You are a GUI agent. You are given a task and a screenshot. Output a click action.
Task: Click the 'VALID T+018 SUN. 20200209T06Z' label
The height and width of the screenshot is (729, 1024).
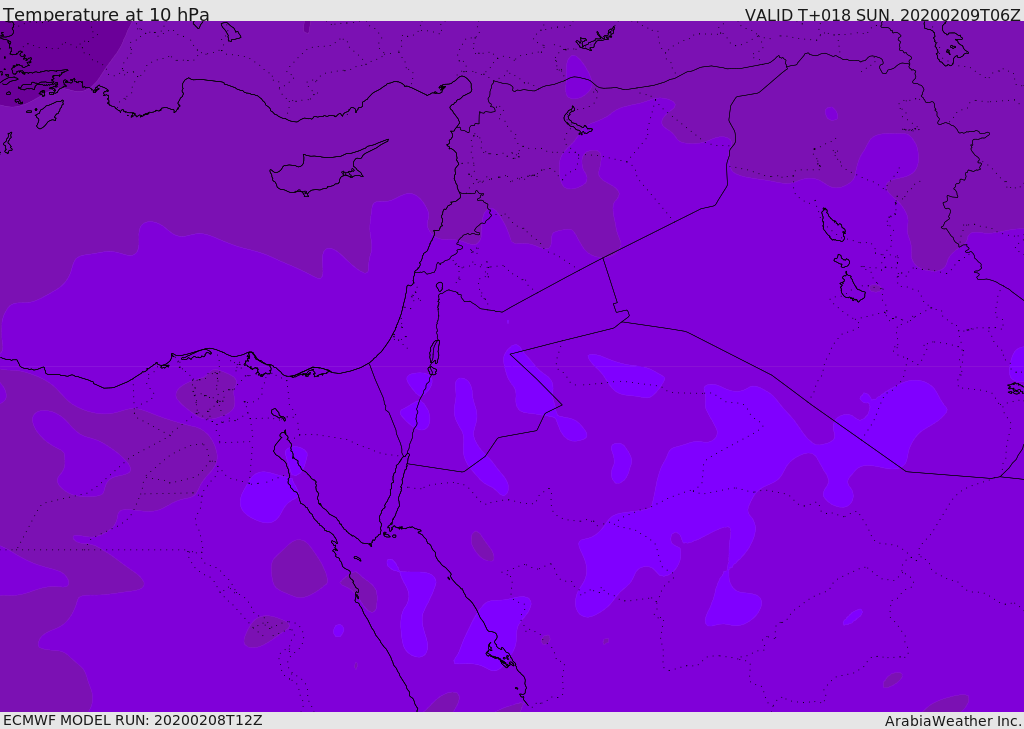pyautogui.click(x=882, y=15)
